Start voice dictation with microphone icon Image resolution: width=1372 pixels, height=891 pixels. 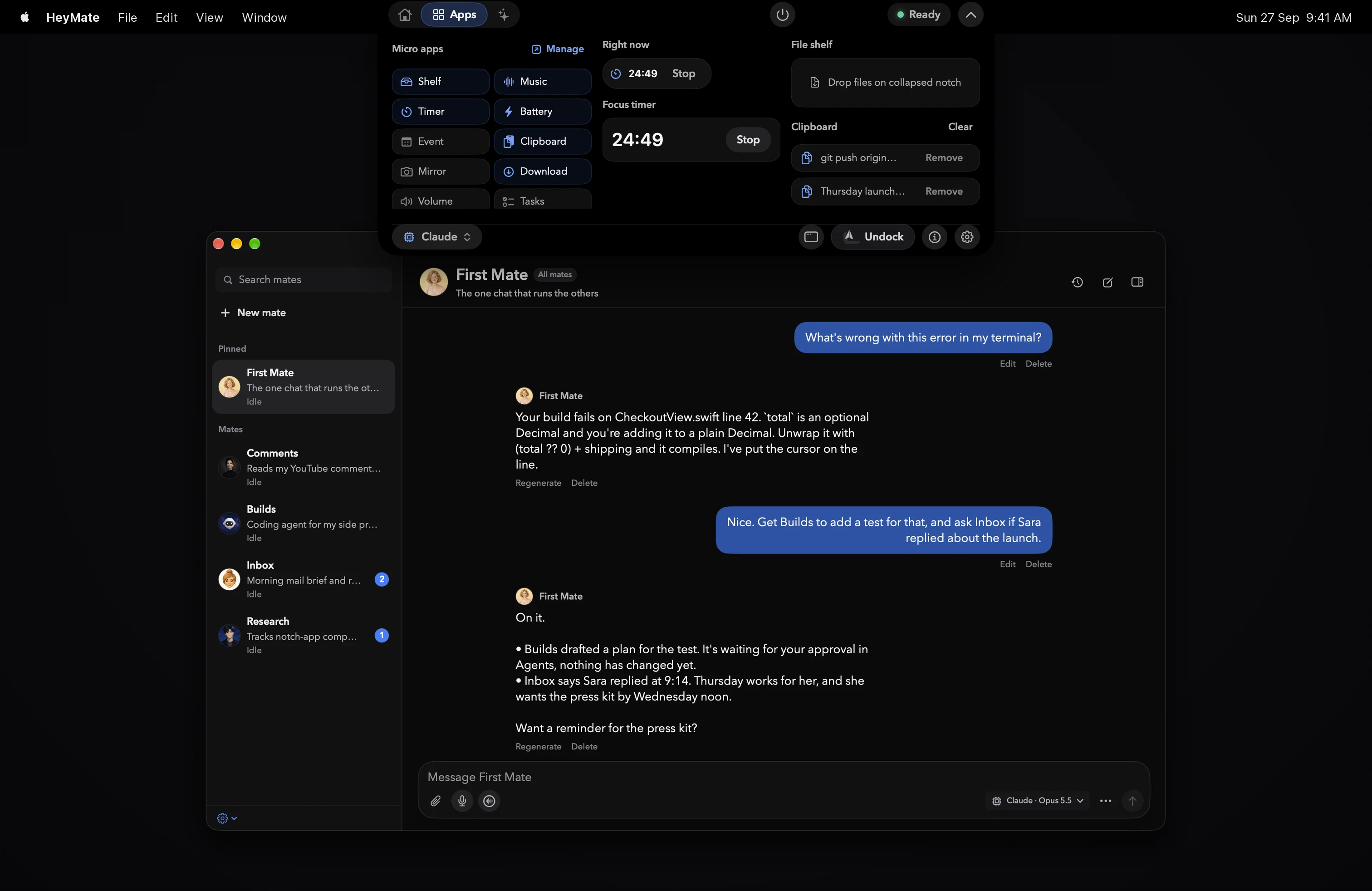[462, 801]
